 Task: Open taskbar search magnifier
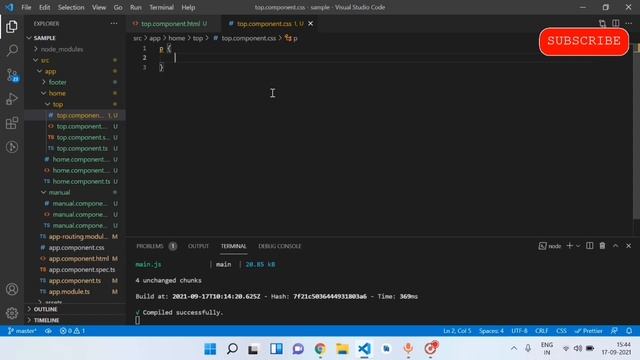(x=232, y=349)
